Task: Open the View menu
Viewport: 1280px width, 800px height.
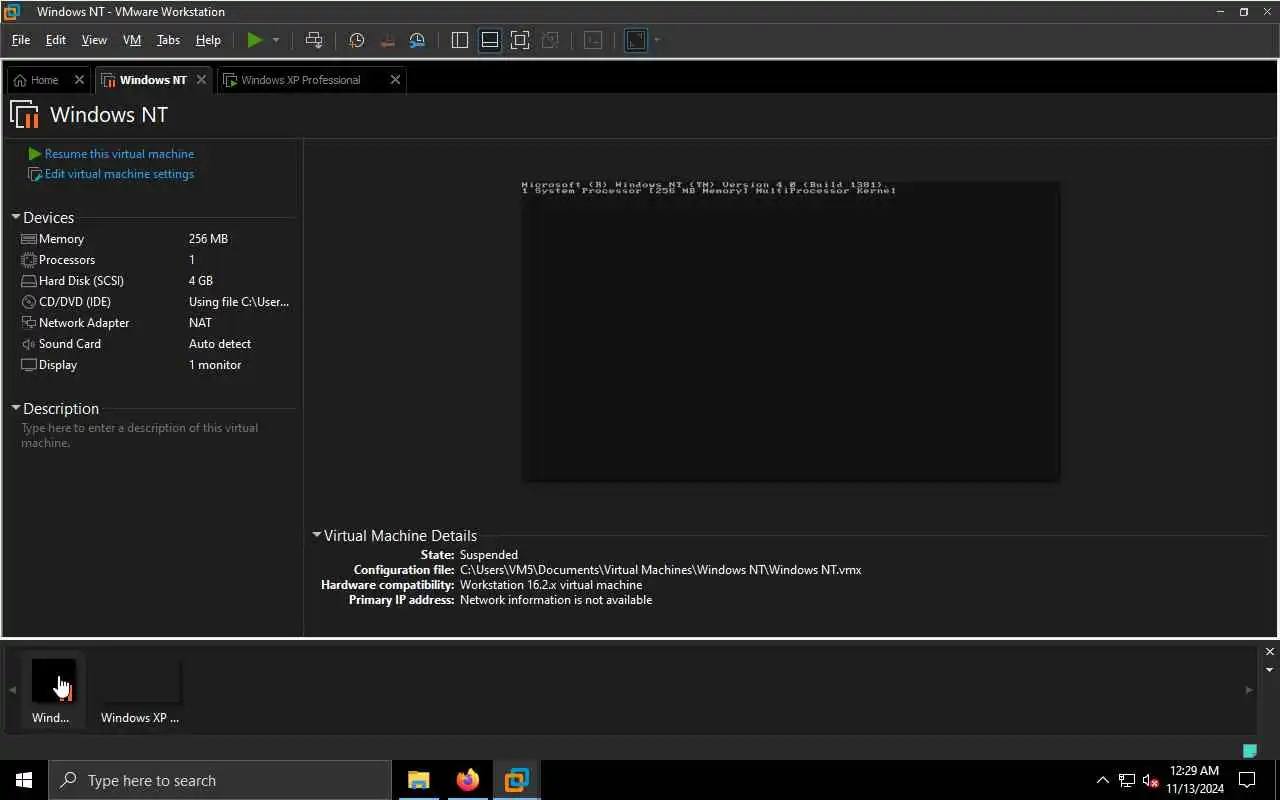Action: 94,40
